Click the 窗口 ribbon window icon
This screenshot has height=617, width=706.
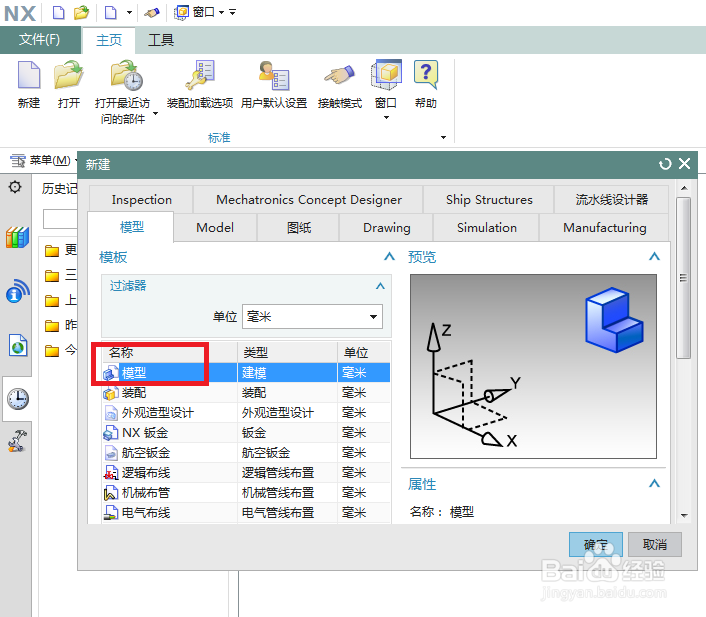tap(386, 75)
